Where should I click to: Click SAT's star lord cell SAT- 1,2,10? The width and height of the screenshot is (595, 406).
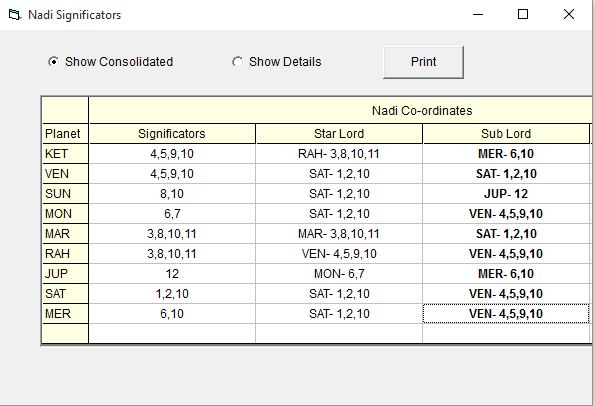tap(339, 294)
